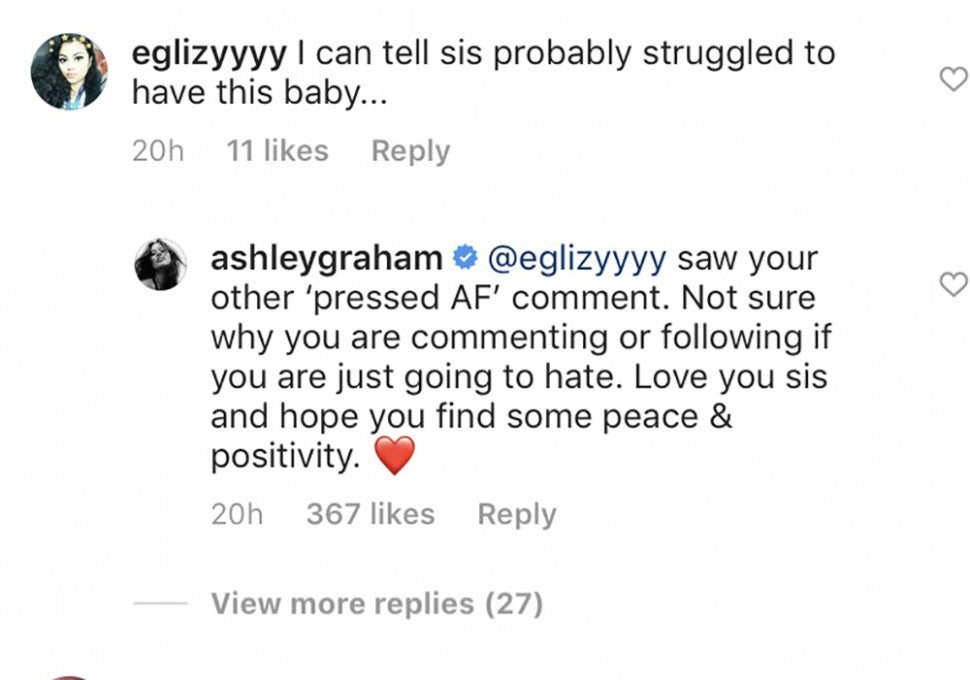Click the red heart emoji after 'positivity.'

[393, 457]
